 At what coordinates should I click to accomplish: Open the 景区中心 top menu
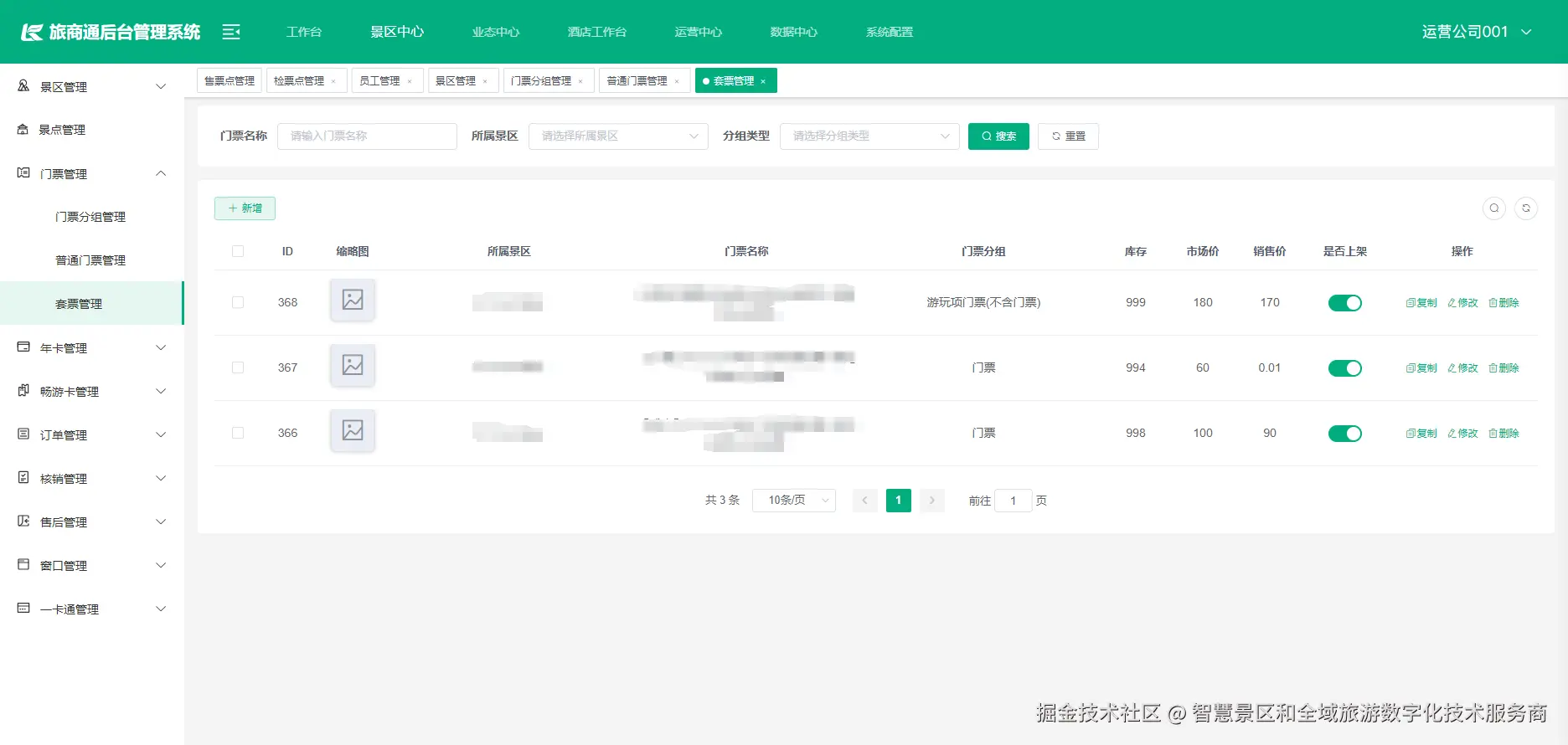(397, 32)
